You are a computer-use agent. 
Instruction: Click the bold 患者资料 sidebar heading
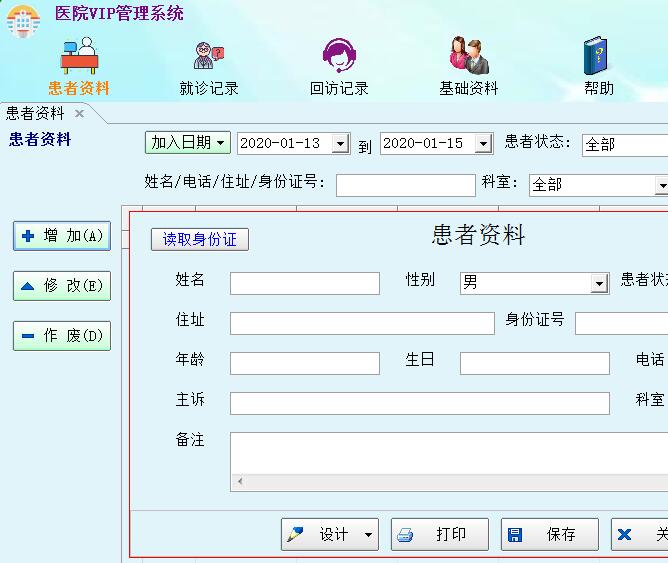point(40,140)
